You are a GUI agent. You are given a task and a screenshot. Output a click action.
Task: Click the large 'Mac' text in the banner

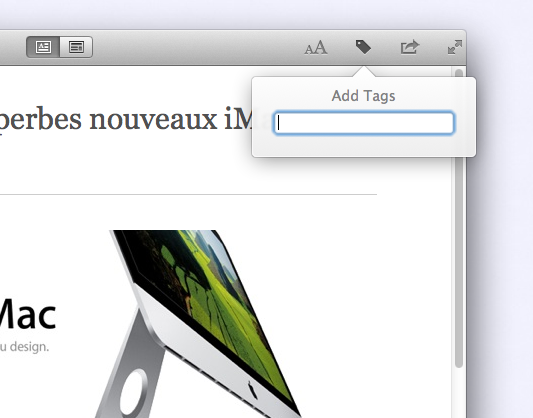[27, 315]
